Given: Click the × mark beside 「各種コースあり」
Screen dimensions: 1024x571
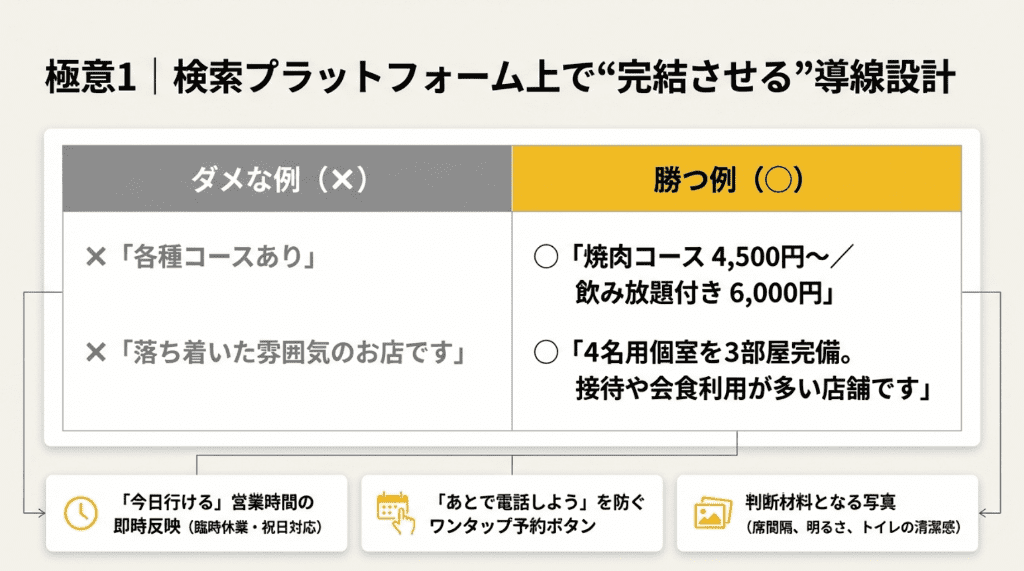Looking at the screenshot, I should [95, 258].
